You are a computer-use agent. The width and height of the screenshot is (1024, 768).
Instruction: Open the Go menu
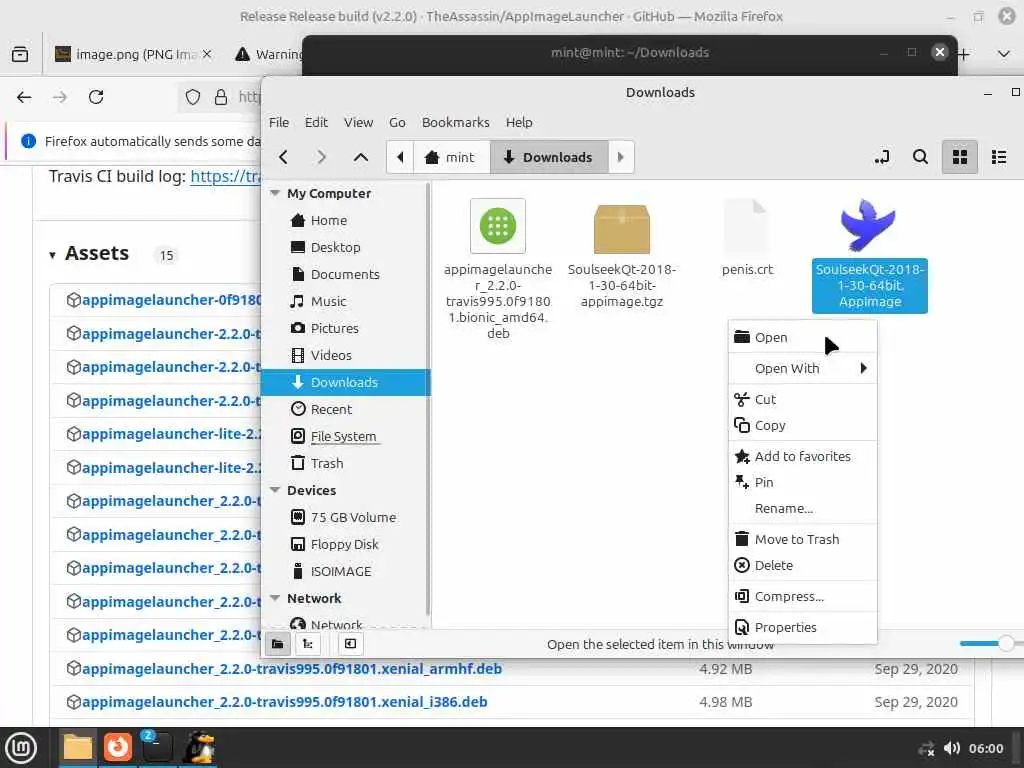coord(397,122)
